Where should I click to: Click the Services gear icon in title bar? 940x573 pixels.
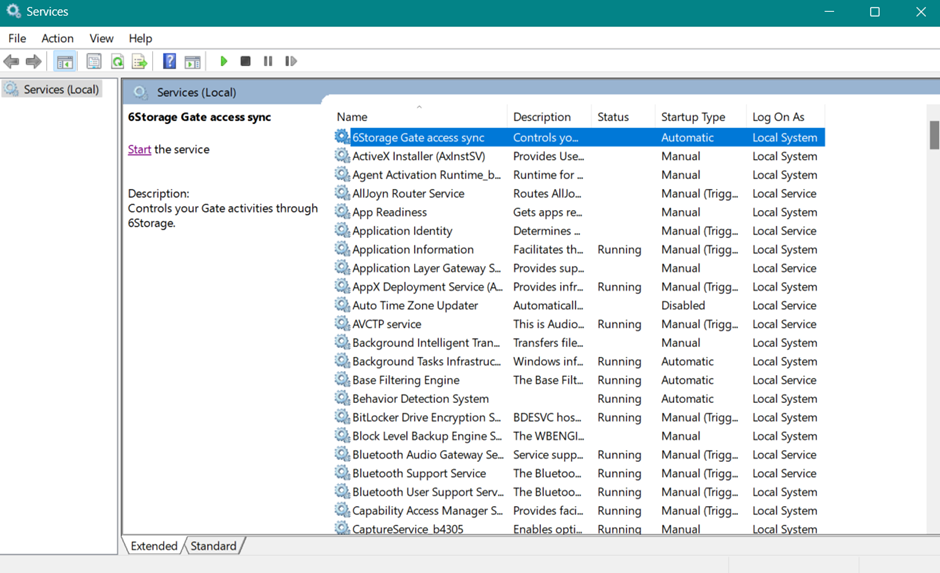pos(13,11)
